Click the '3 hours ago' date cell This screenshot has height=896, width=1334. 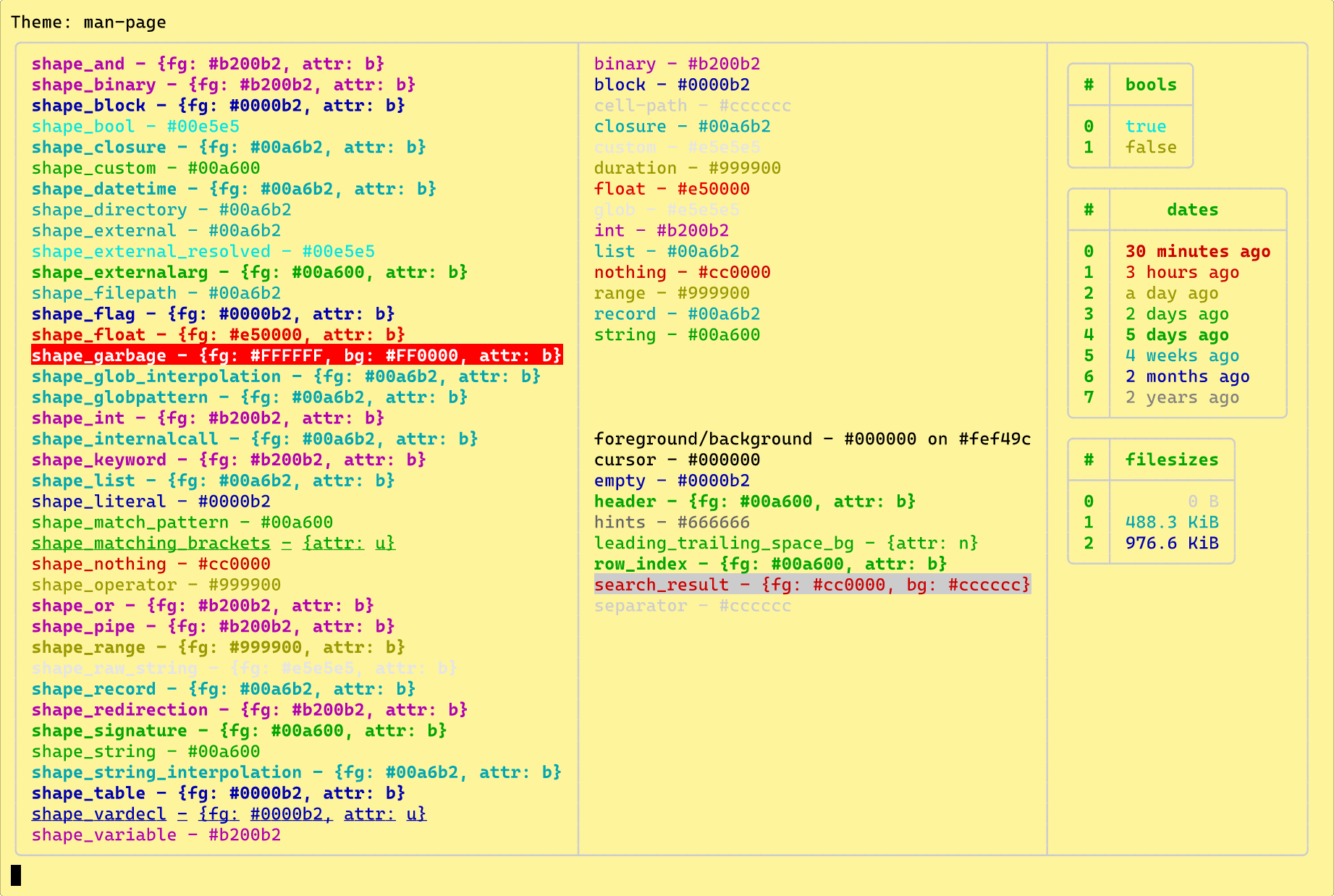[1182, 273]
